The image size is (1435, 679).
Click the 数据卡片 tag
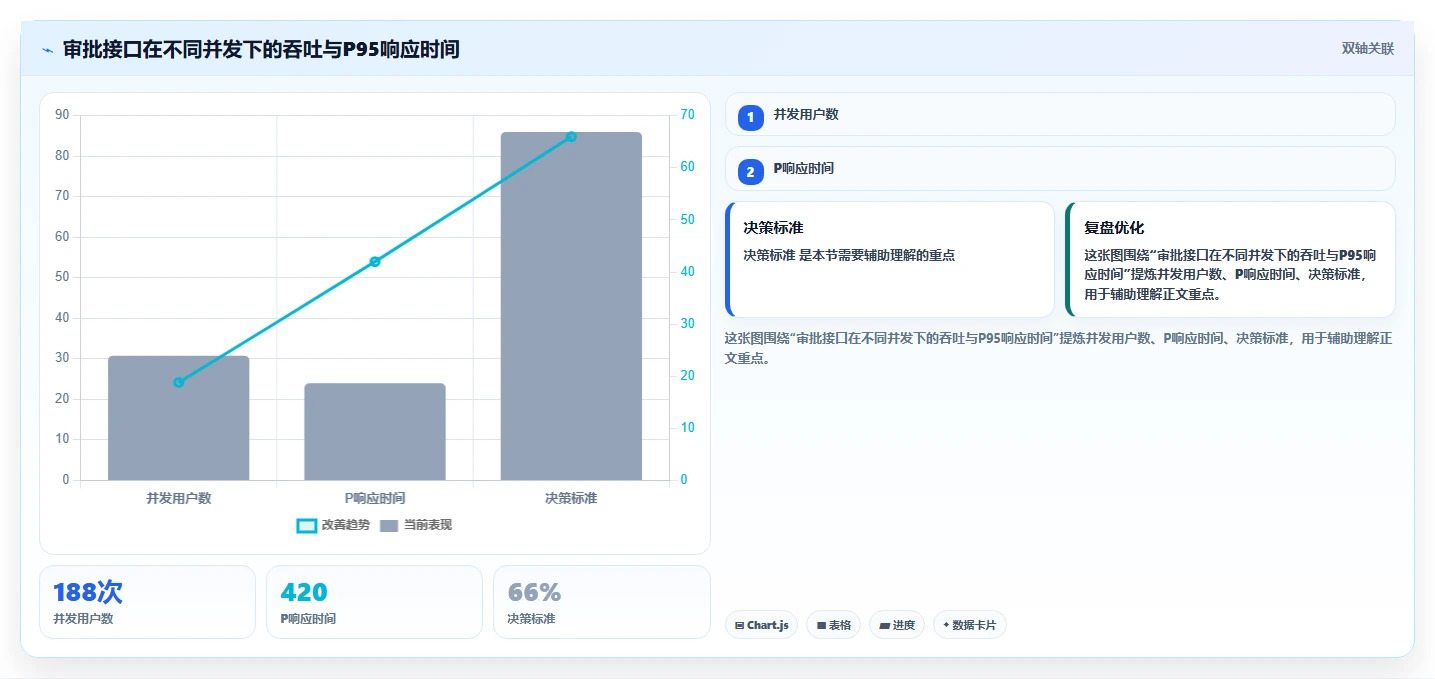click(x=970, y=625)
